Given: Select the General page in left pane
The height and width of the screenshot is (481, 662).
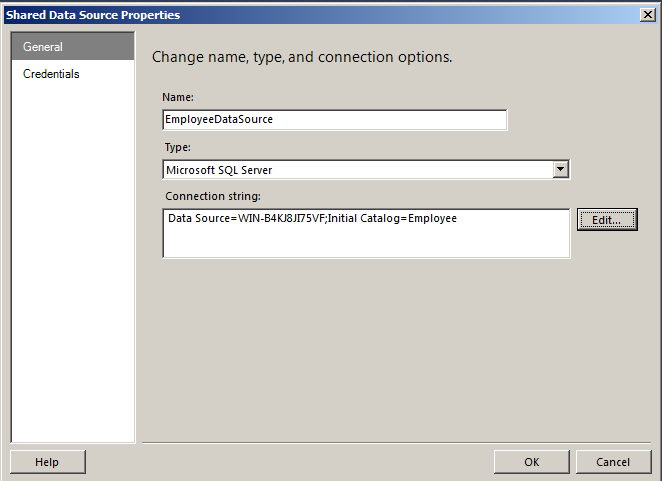Looking at the screenshot, I should pos(43,47).
